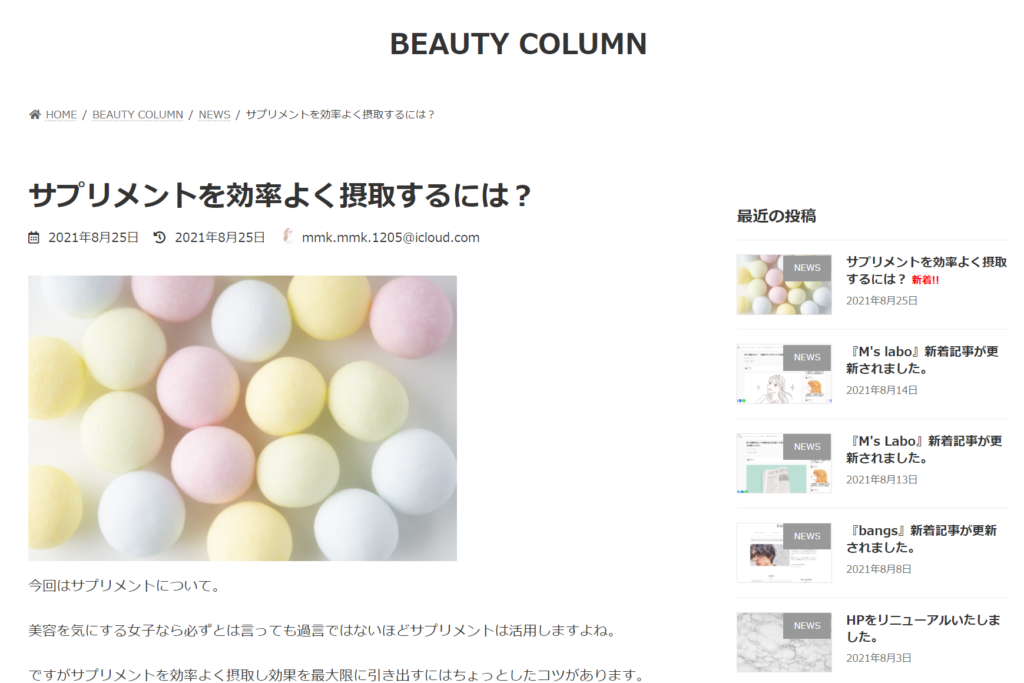
Task: Click the update history clock icon
Action: click(x=159, y=237)
